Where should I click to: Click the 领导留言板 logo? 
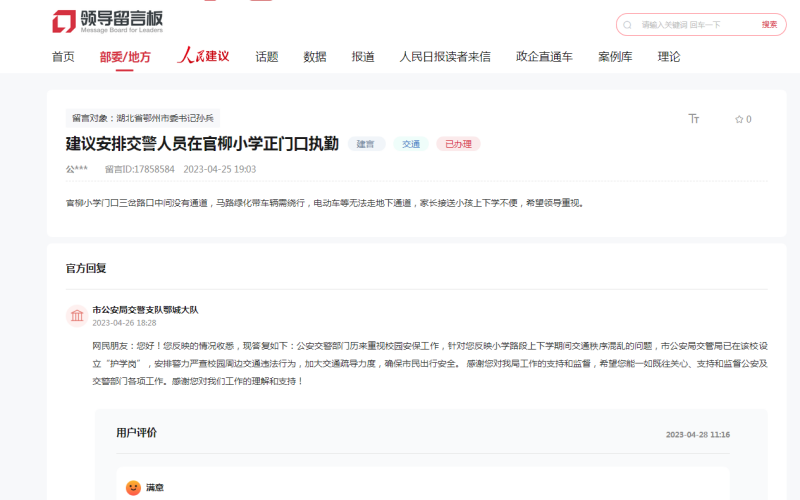click(108, 21)
